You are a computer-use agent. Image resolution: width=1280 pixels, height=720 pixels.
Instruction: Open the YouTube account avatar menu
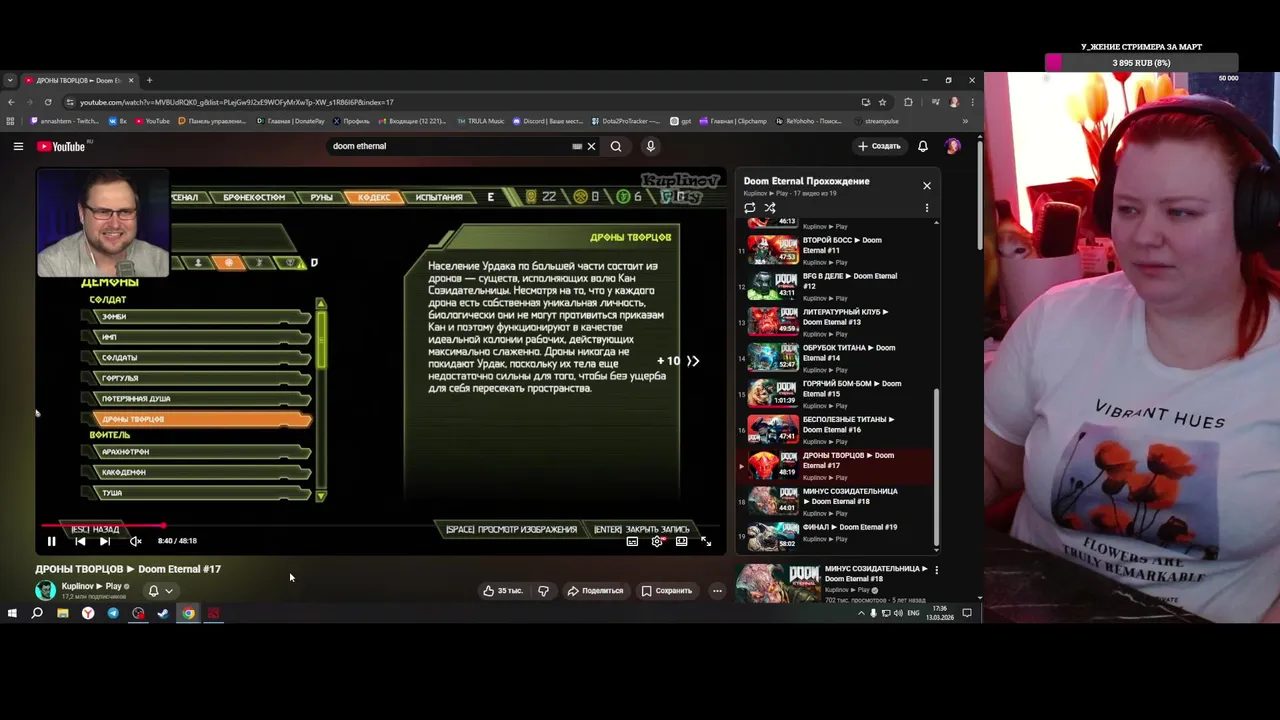[952, 146]
